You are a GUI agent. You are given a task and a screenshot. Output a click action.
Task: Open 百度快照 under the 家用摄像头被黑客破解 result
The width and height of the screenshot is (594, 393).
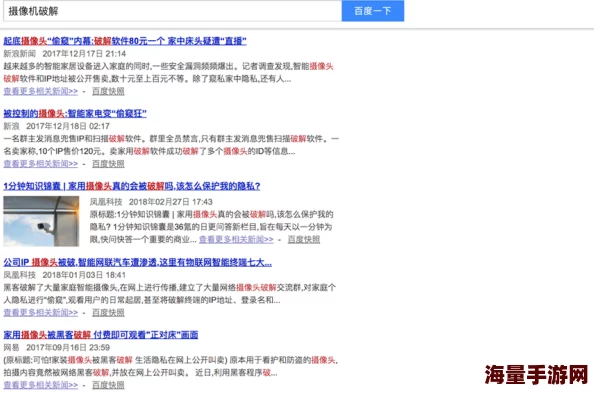point(108,385)
